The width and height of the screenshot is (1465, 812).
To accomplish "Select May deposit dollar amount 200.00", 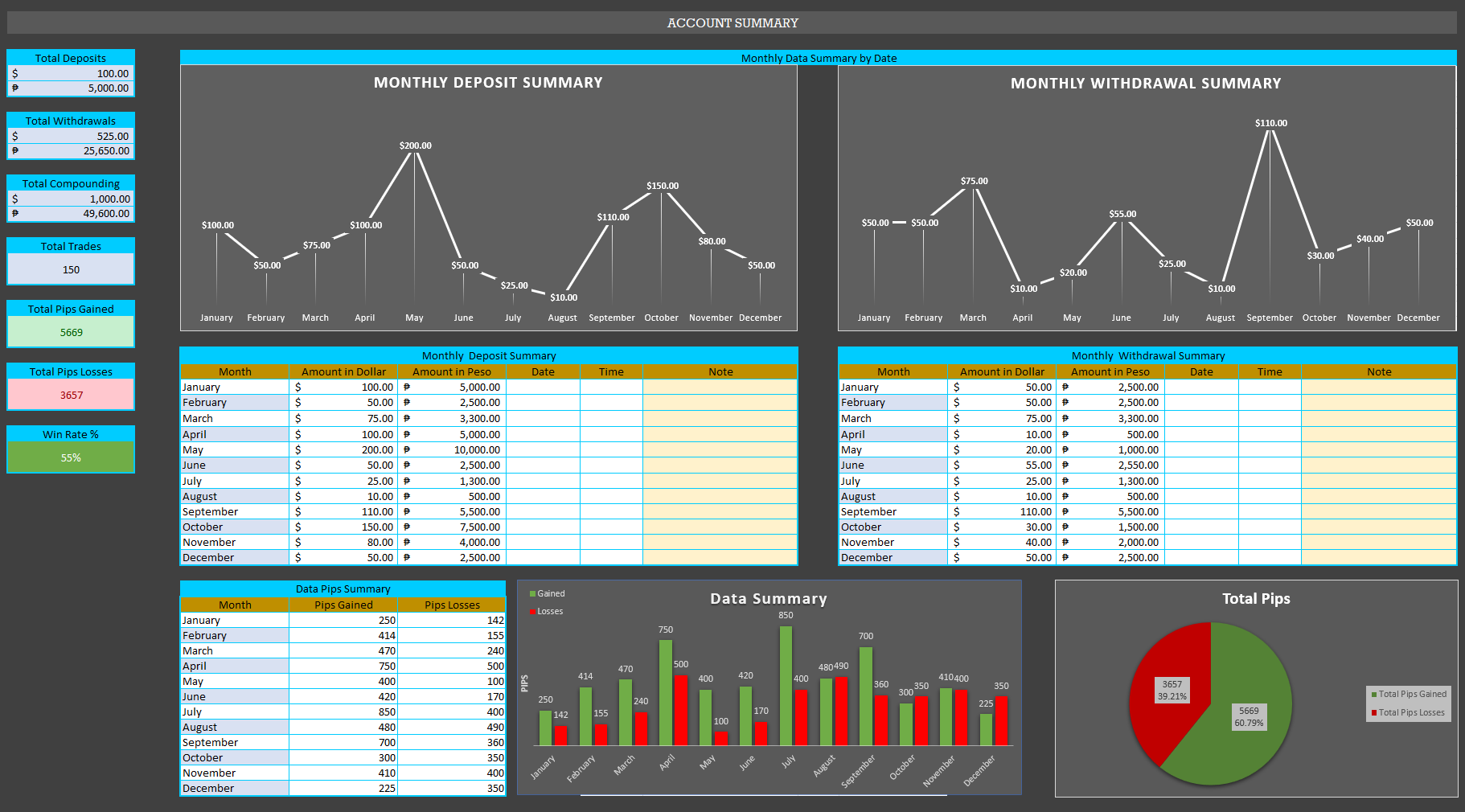I will click(x=343, y=449).
